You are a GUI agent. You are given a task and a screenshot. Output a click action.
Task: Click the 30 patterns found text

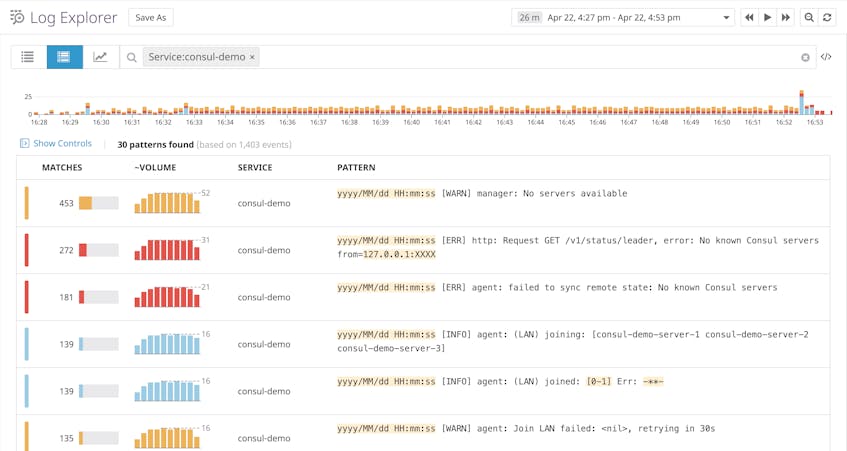pos(155,145)
